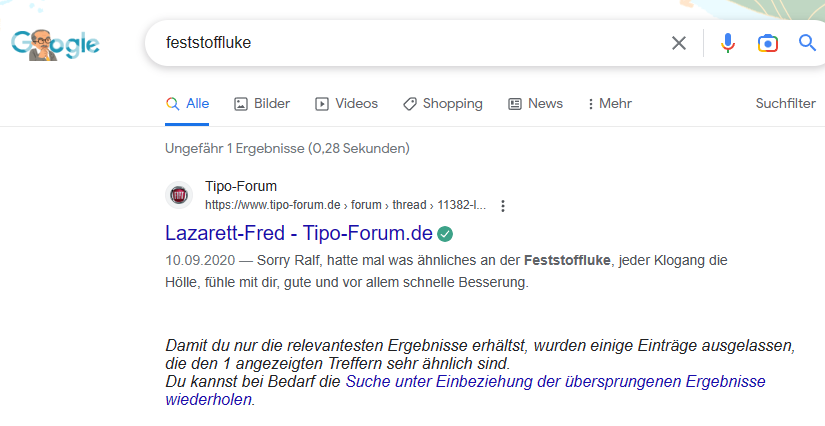
Task: Open the Suchfilter options
Action: point(785,104)
